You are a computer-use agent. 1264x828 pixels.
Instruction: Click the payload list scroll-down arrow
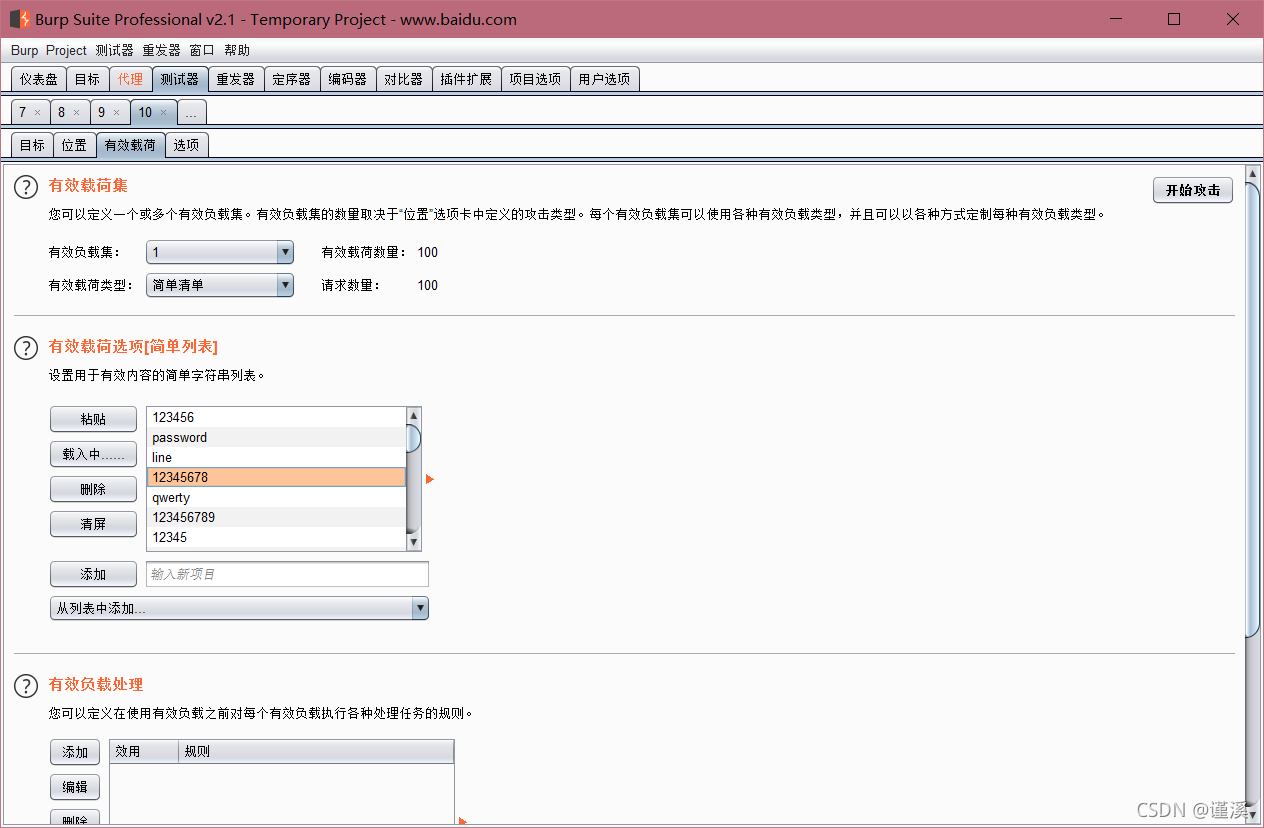(x=414, y=542)
